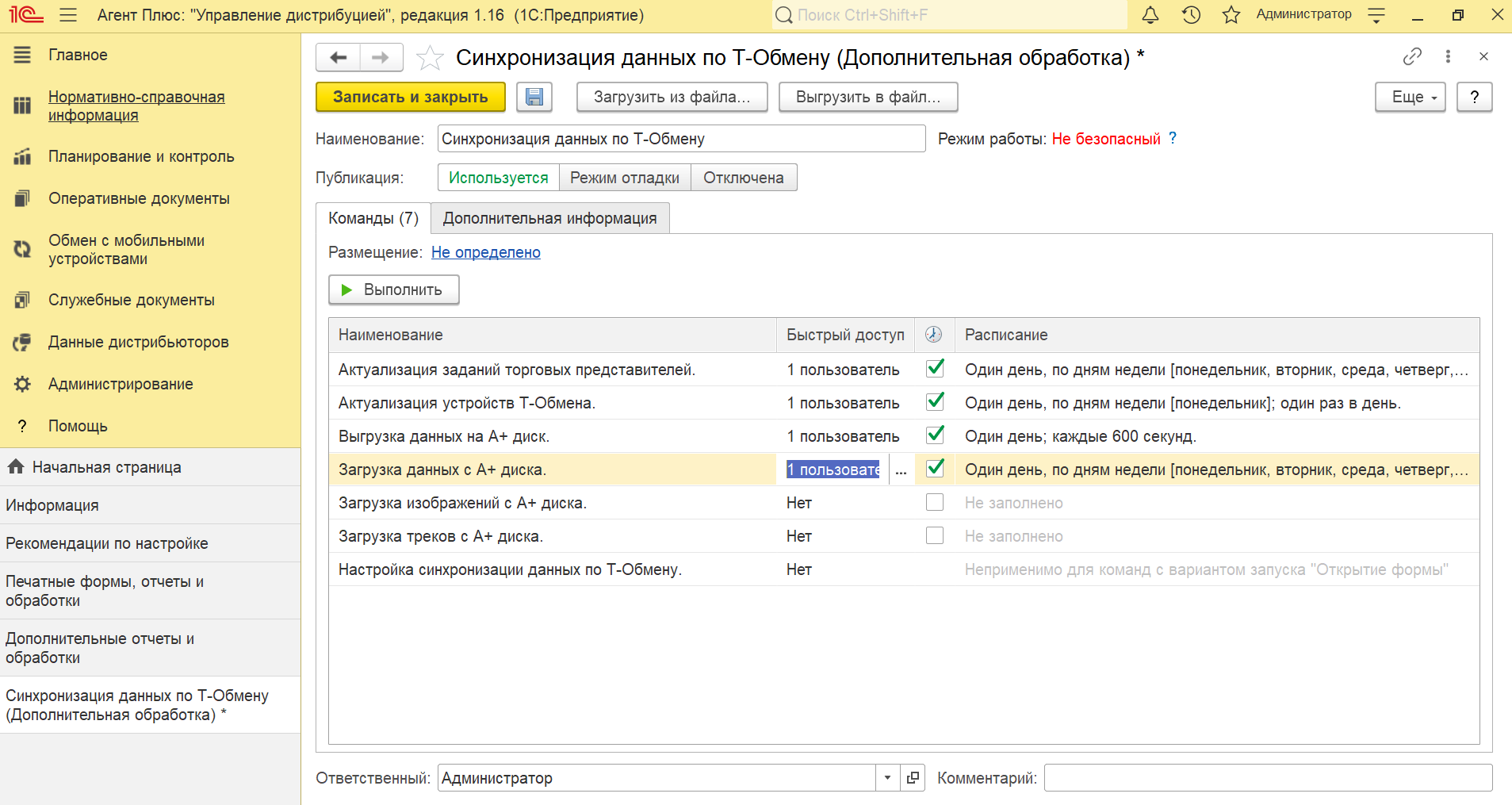Click Выгрузить в файл... button
This screenshot has width=1512, height=805.
point(868,97)
